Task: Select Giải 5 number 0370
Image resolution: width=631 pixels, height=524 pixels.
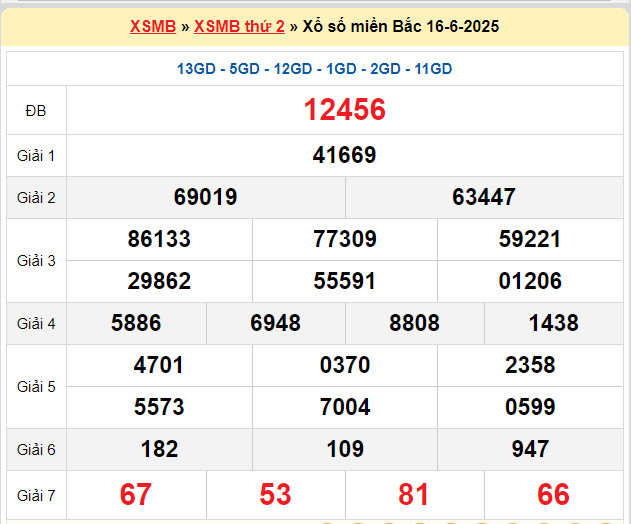Action: coord(345,365)
